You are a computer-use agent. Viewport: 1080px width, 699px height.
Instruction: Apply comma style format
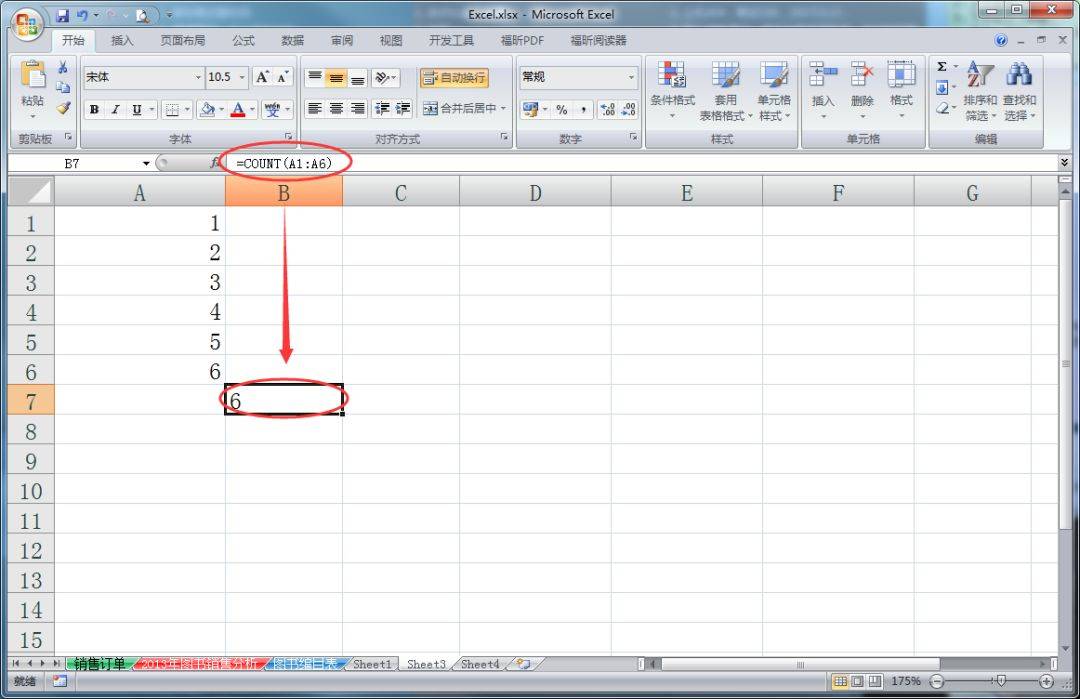[583, 109]
